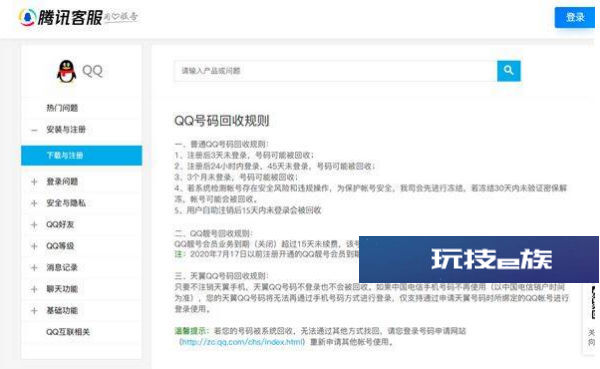The height and width of the screenshot is (369, 600).
Task: Expand the QQ好友 category
Action: pos(34,225)
